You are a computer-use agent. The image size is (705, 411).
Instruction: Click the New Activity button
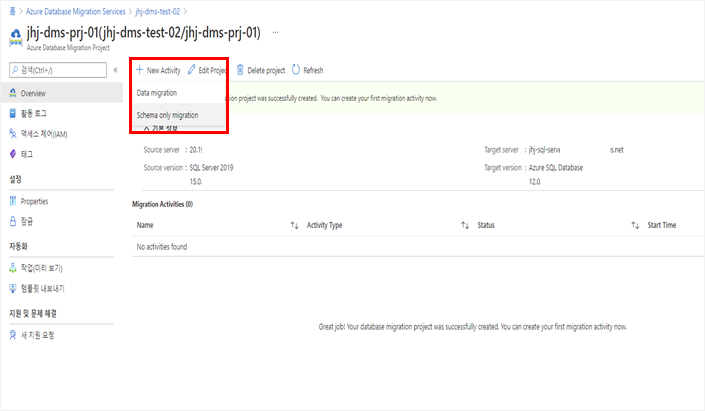(158, 70)
